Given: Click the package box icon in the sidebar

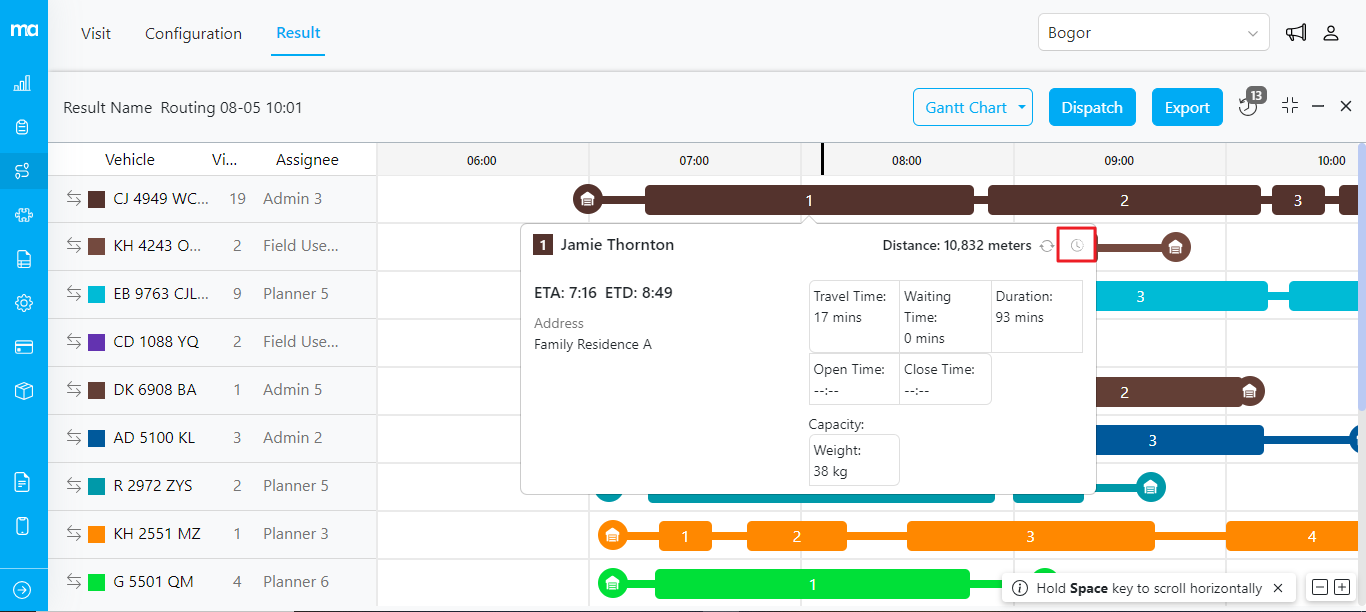Looking at the screenshot, I should (x=23, y=391).
